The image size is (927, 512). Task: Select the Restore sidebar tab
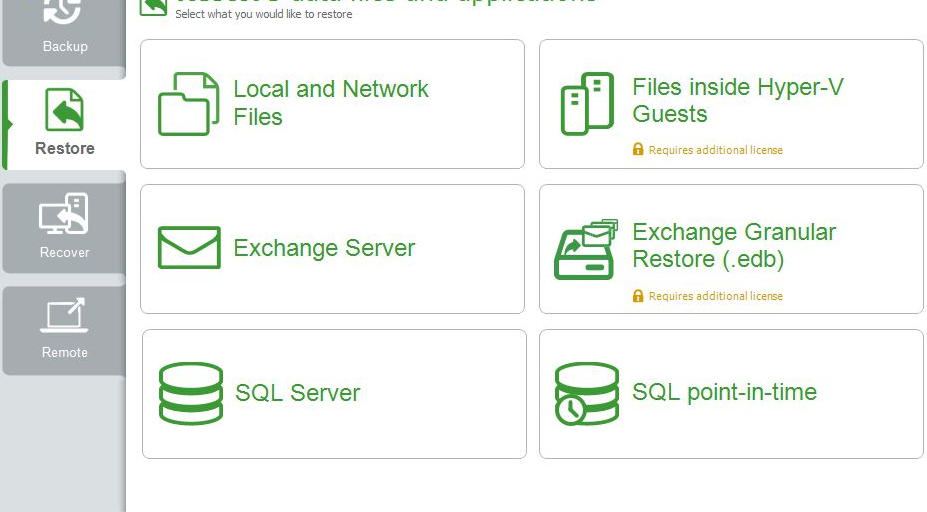tap(64, 125)
